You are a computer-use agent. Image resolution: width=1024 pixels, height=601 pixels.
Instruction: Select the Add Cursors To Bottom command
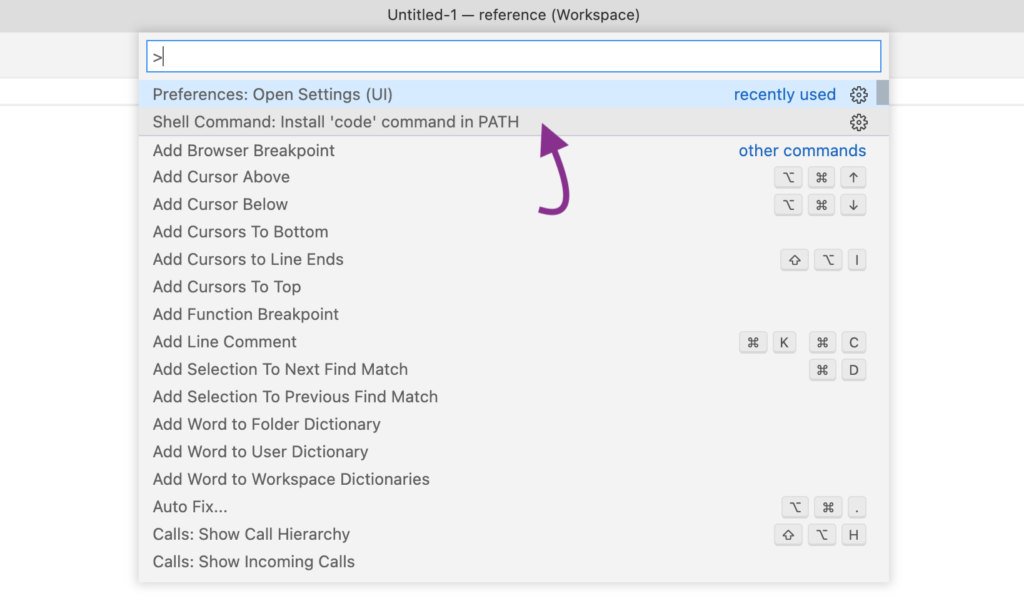pyautogui.click(x=240, y=231)
